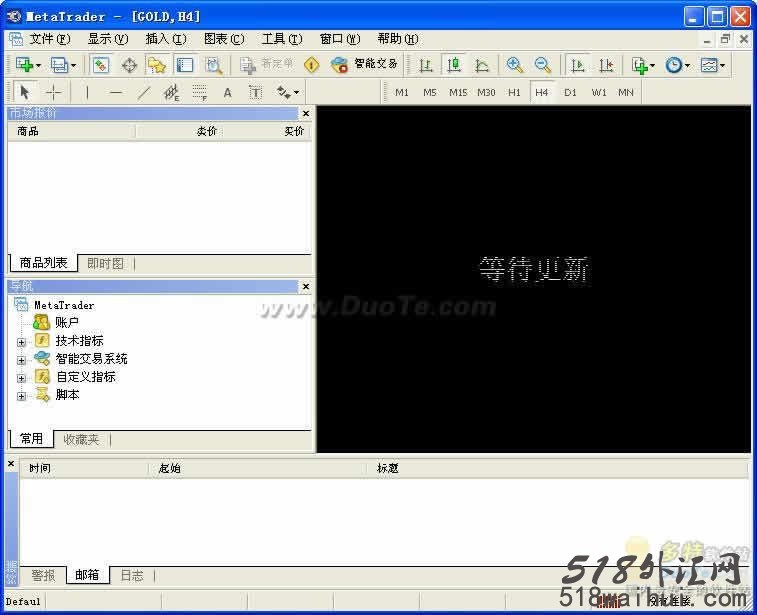The width and height of the screenshot is (757, 615).
Task: Toggle the Navigator star folder icon
Action: tap(157, 65)
